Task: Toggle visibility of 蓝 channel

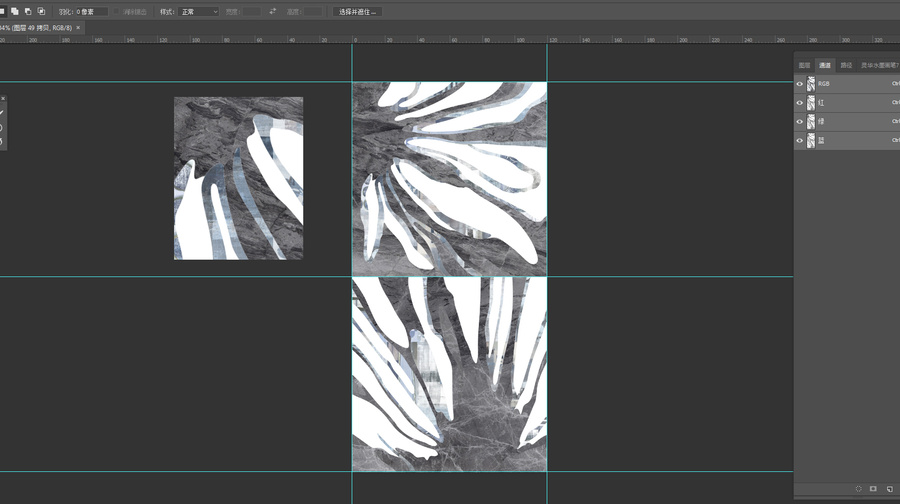Action: click(x=800, y=141)
